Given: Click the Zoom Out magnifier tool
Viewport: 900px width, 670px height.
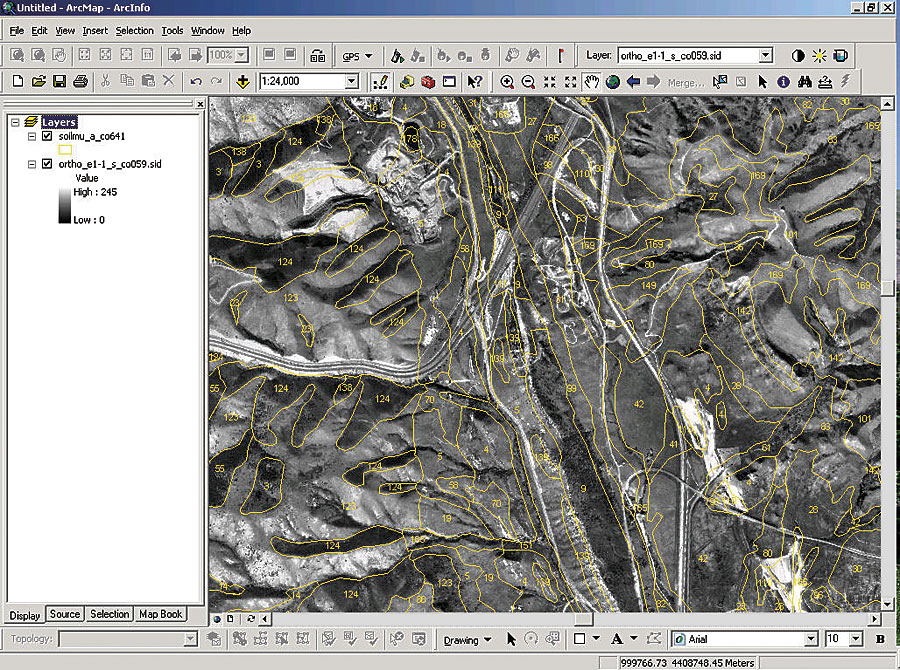Looking at the screenshot, I should (528, 82).
